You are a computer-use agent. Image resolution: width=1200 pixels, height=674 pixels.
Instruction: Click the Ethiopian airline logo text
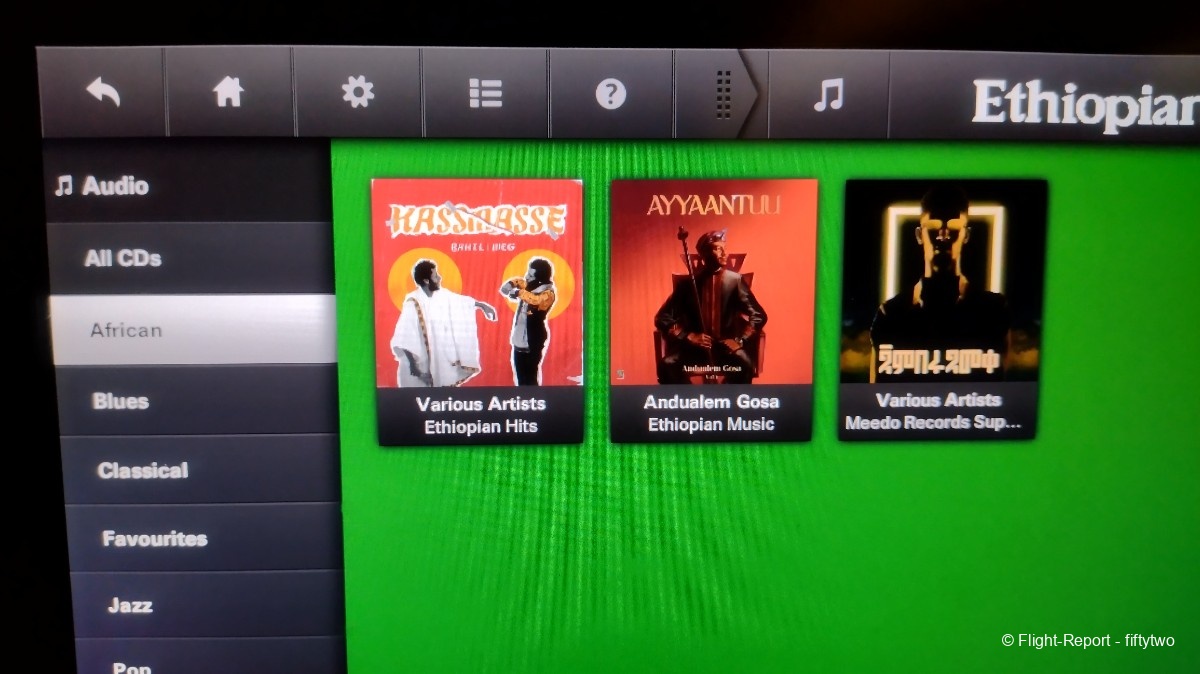click(x=1086, y=104)
